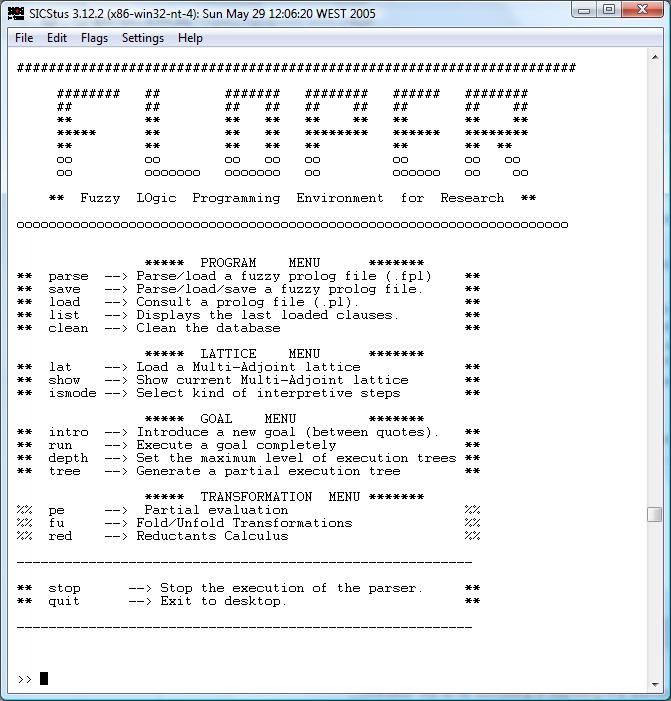Click the 'quit' command text
This screenshot has height=701, width=671.
coord(64,601)
